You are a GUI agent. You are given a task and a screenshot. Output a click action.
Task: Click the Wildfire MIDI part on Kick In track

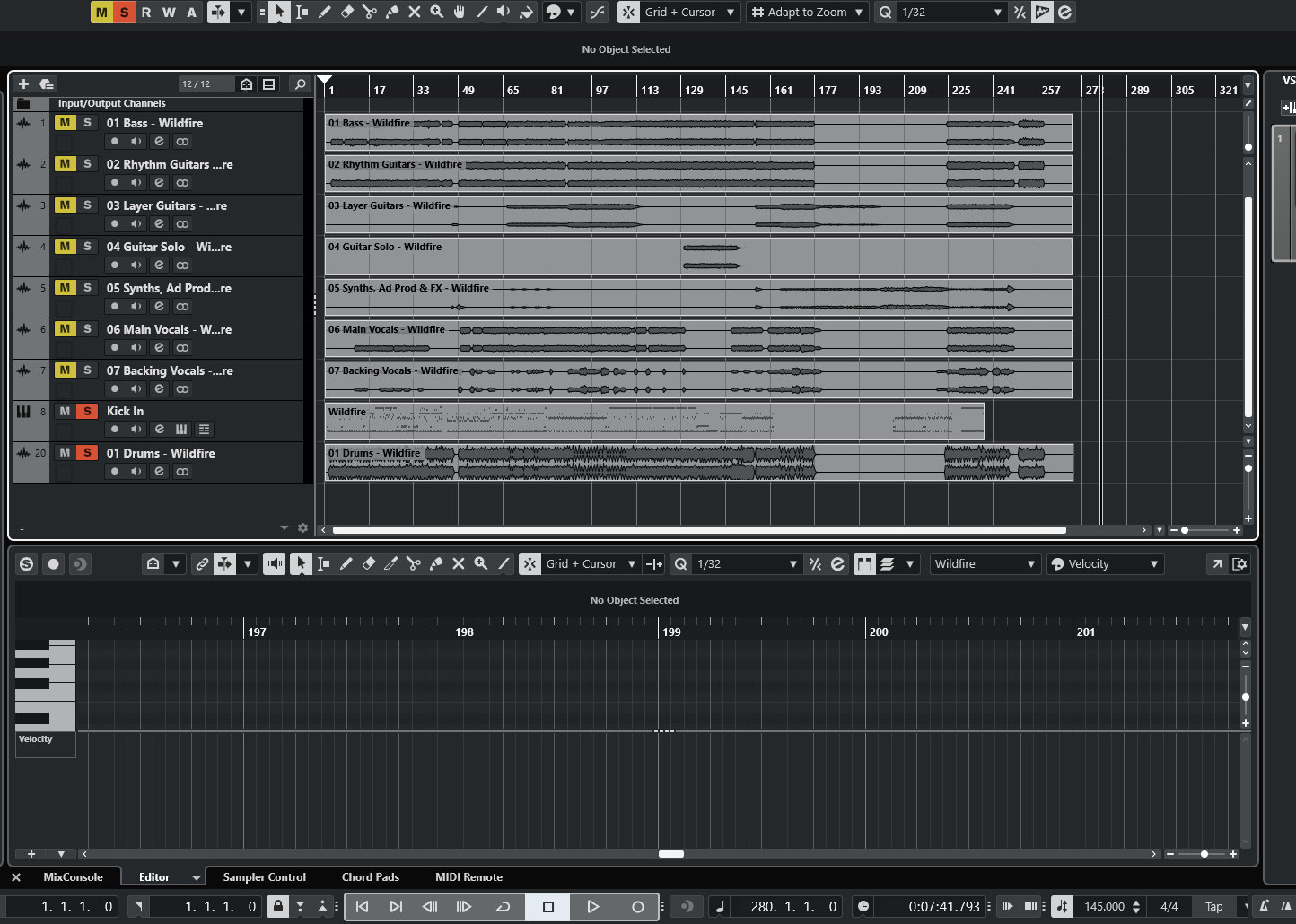(654, 421)
